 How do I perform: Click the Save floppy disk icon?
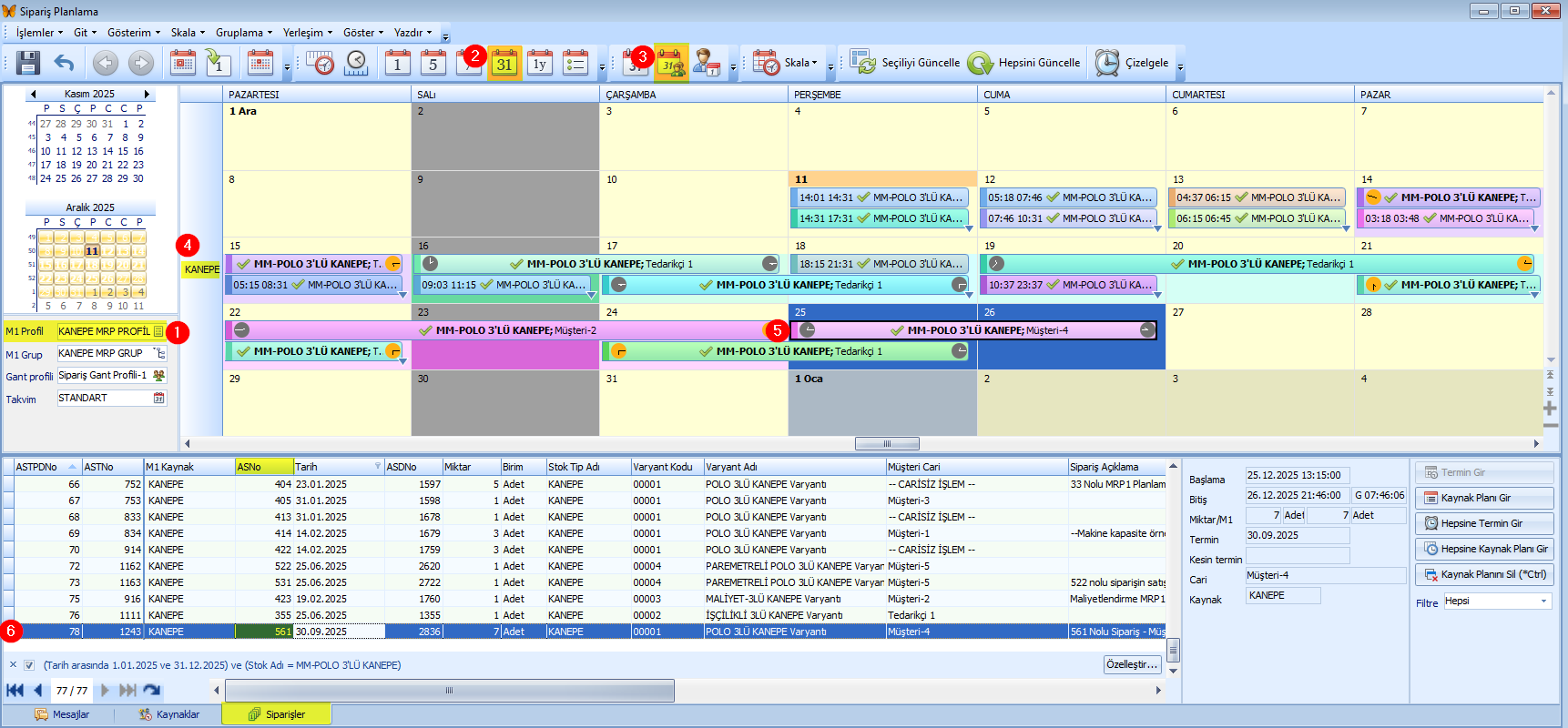click(x=28, y=63)
